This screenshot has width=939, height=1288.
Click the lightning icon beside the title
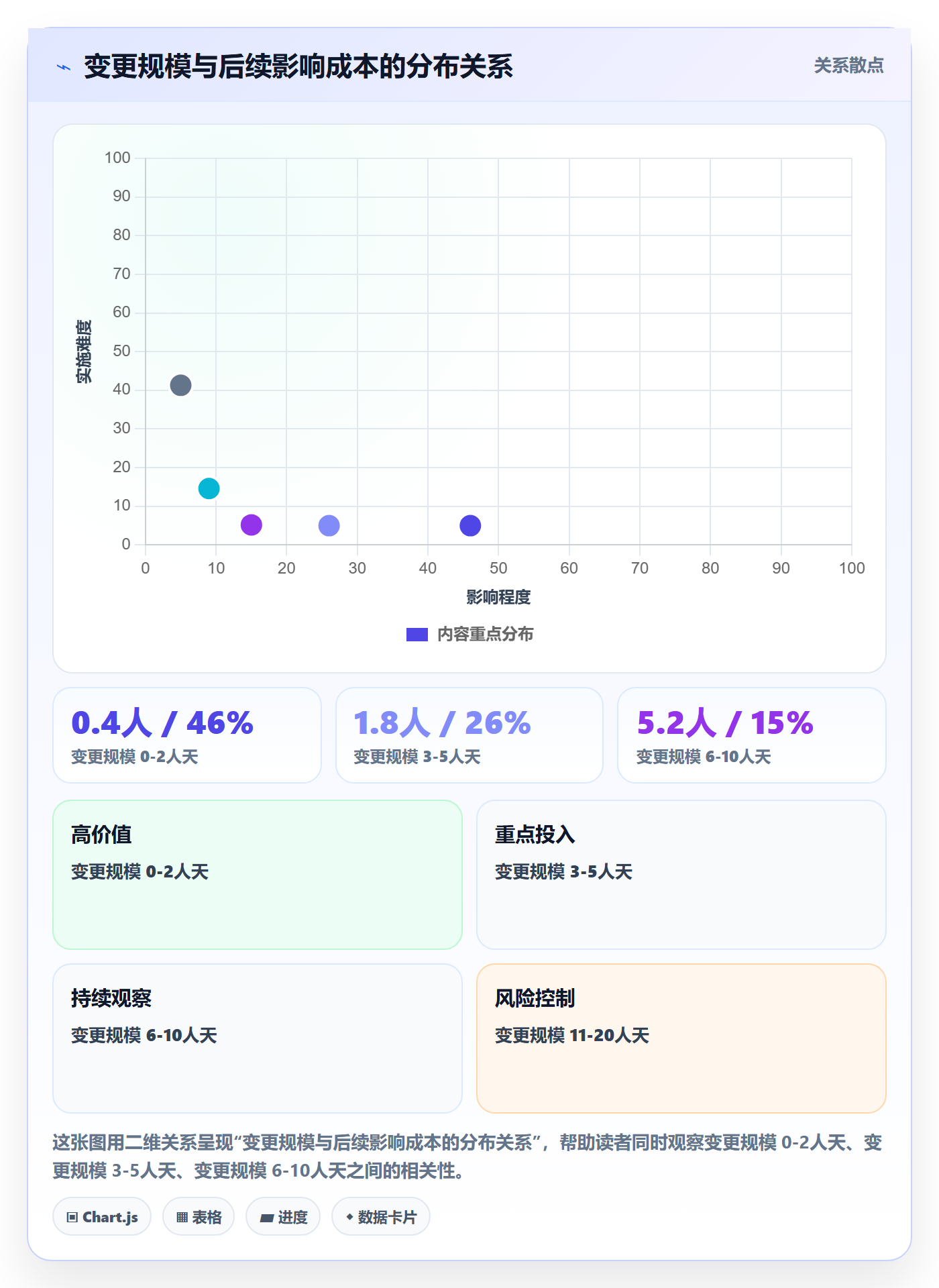coord(64,67)
